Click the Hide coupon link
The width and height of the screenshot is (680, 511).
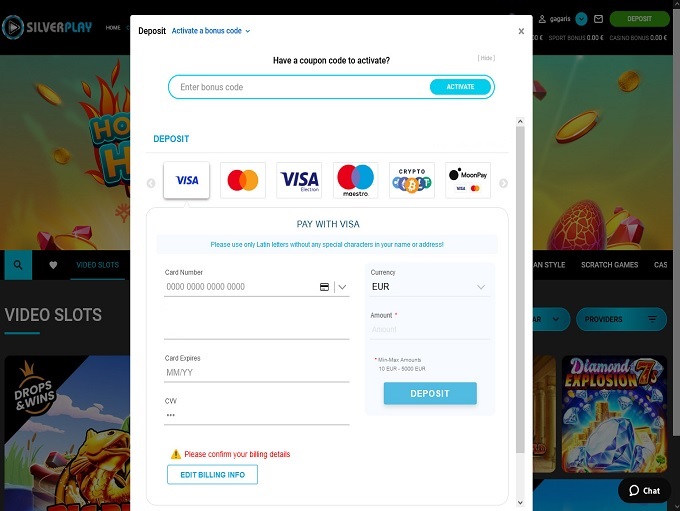tap(486, 58)
